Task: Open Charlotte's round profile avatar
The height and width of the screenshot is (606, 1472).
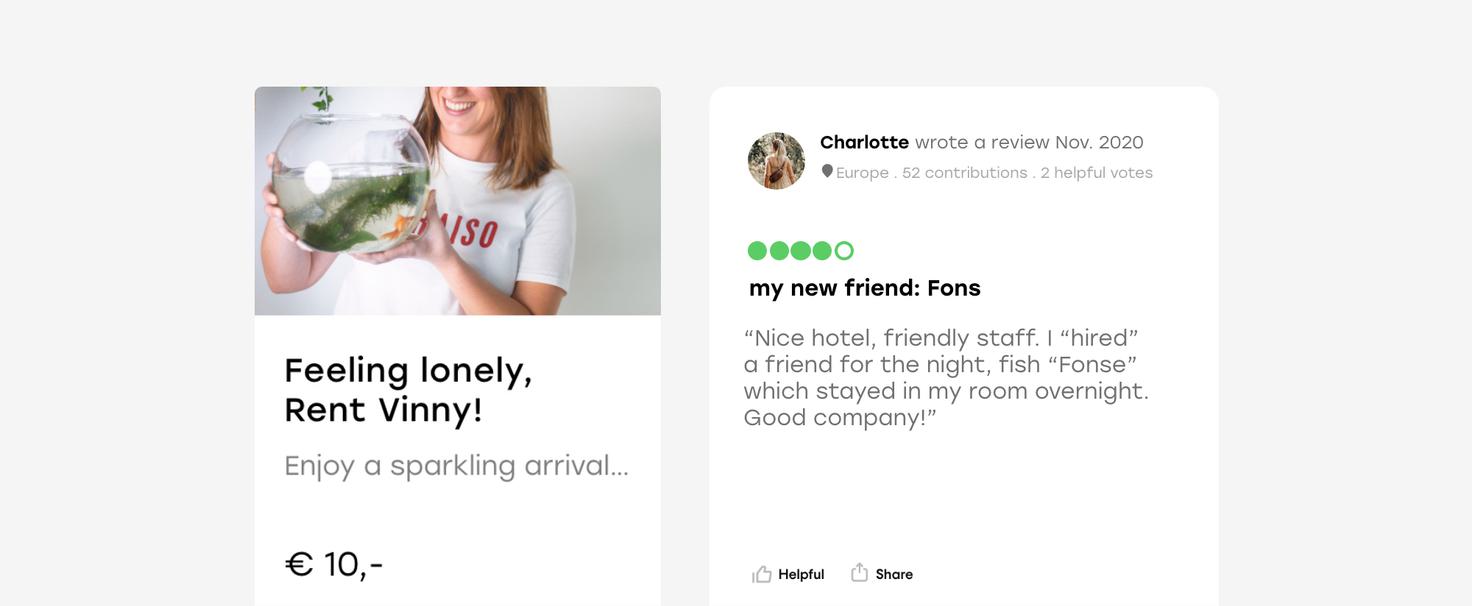Action: pyautogui.click(x=777, y=161)
